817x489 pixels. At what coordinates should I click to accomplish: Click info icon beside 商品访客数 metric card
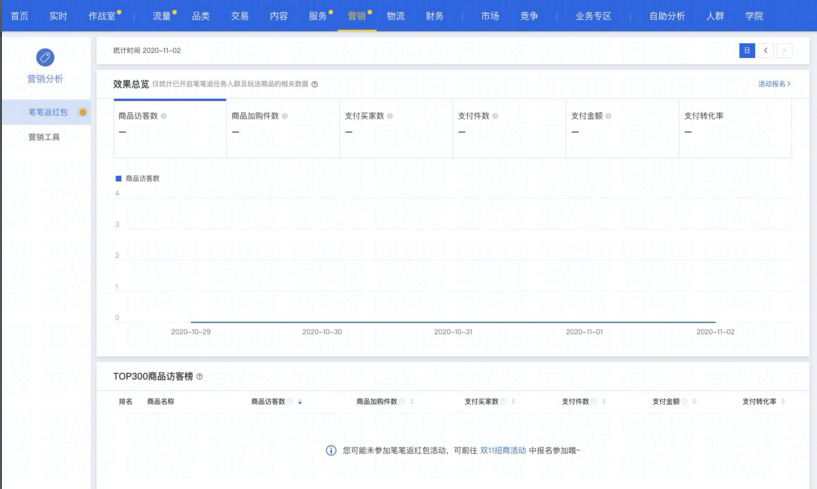point(164,116)
